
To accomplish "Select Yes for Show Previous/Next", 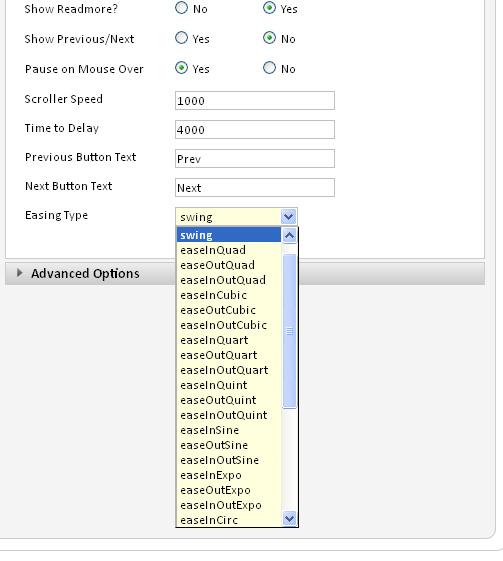I will coord(181,38).
